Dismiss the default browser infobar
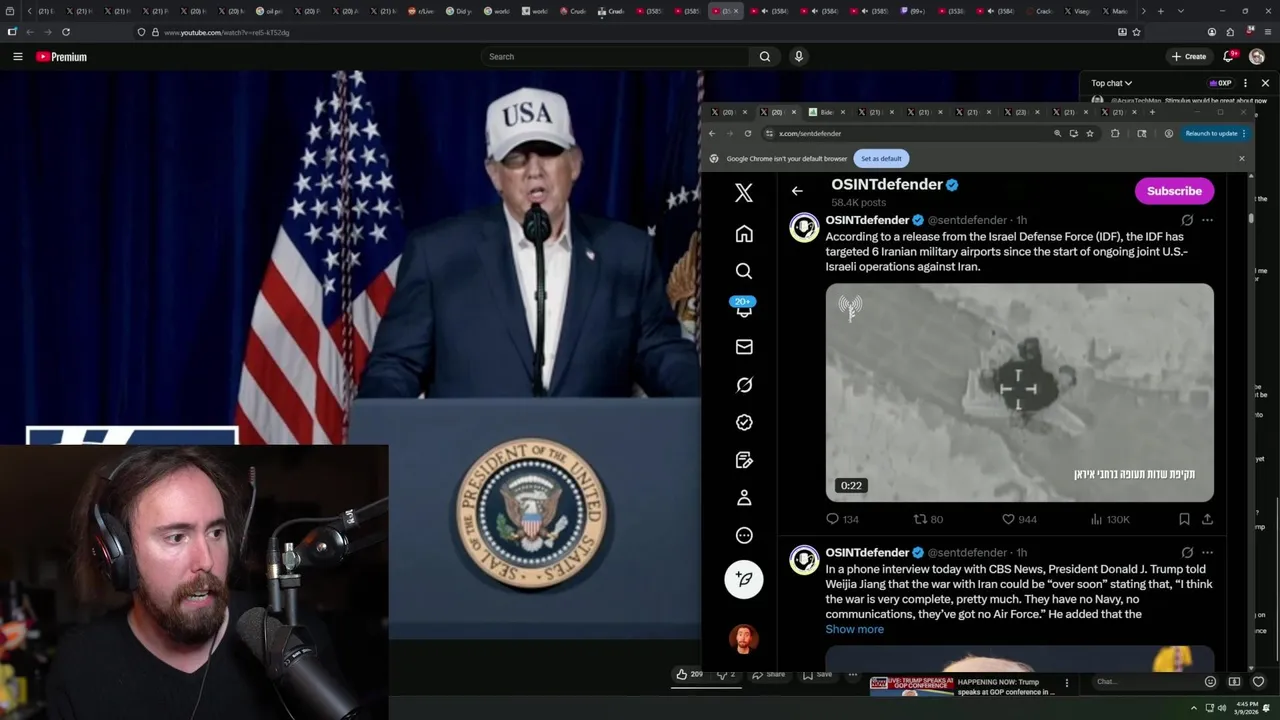Viewport: 1280px width, 720px height. click(x=1242, y=158)
